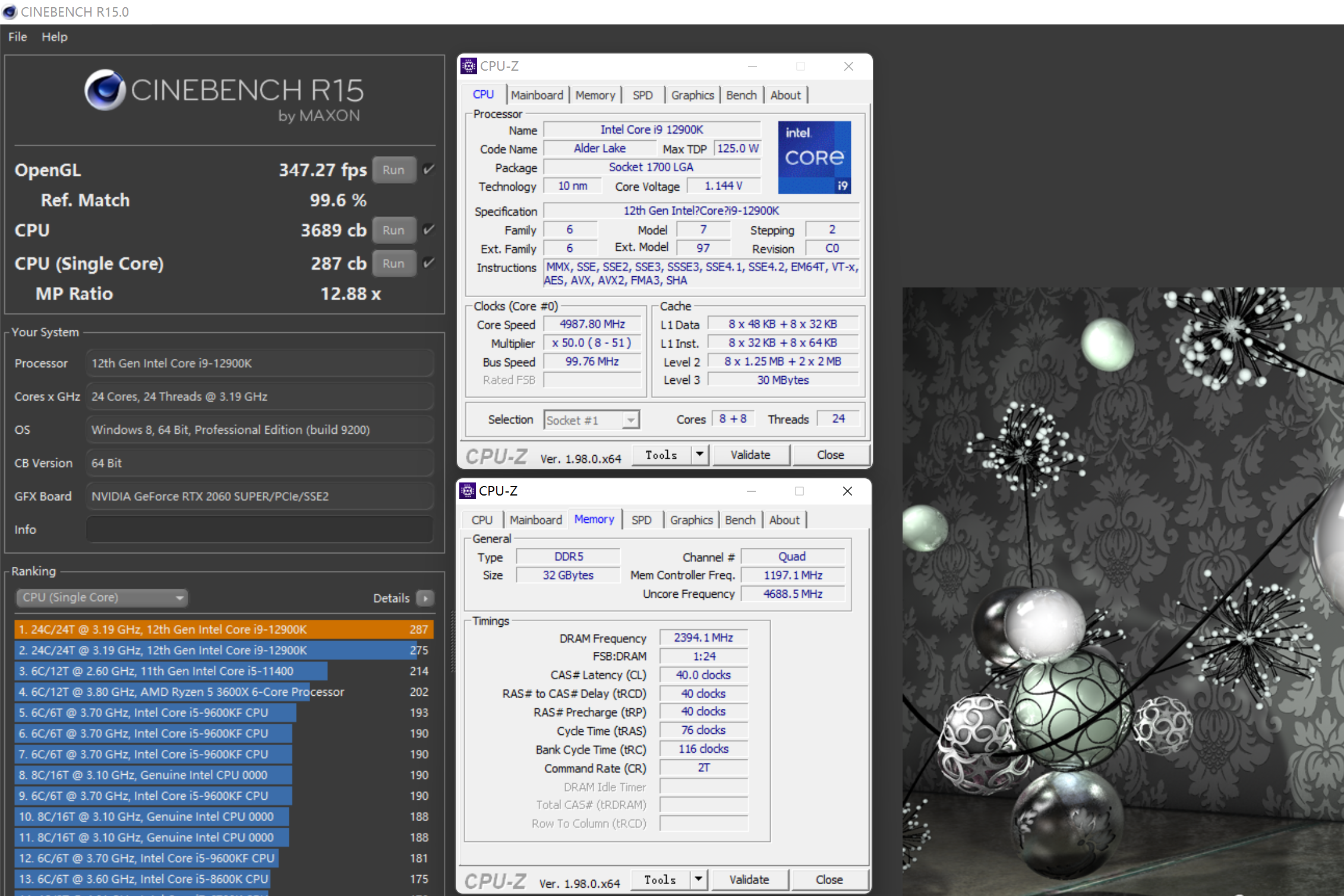1344x896 pixels.
Task: Close the top CPU-Z window
Action: tap(848, 66)
